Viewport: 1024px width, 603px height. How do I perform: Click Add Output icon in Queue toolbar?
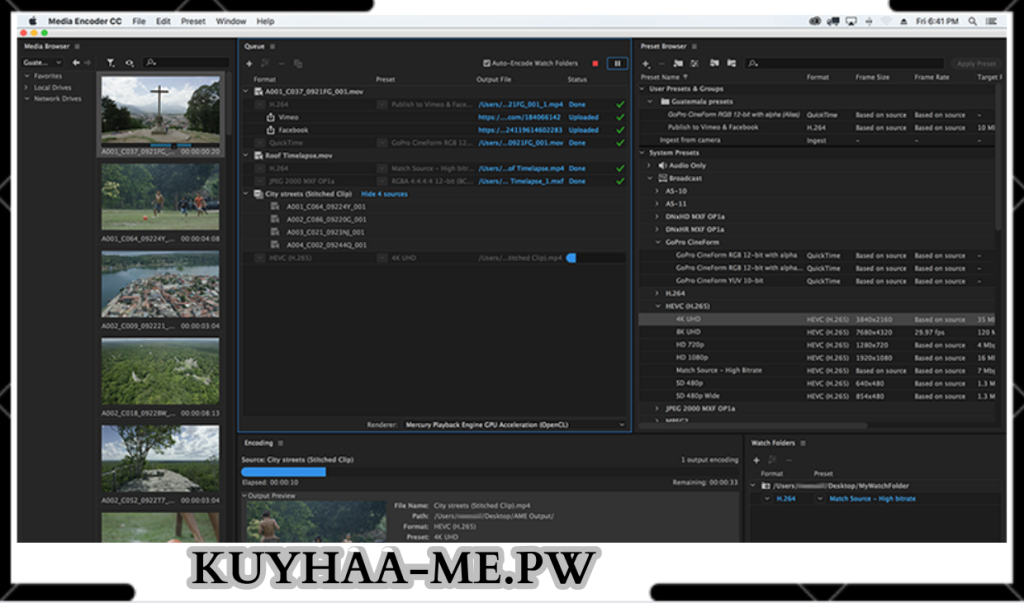[265, 63]
